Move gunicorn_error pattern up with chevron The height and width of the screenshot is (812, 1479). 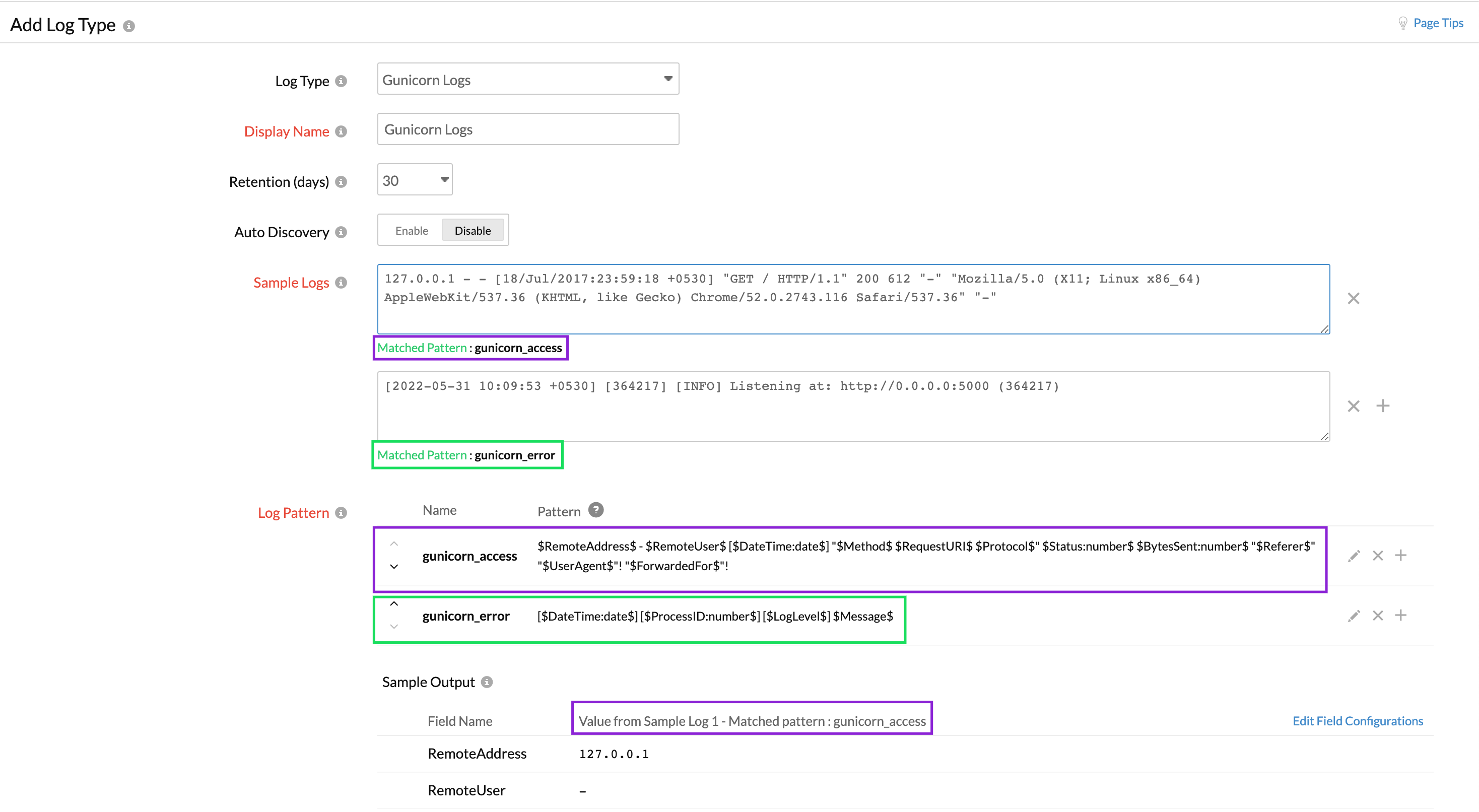tap(394, 603)
